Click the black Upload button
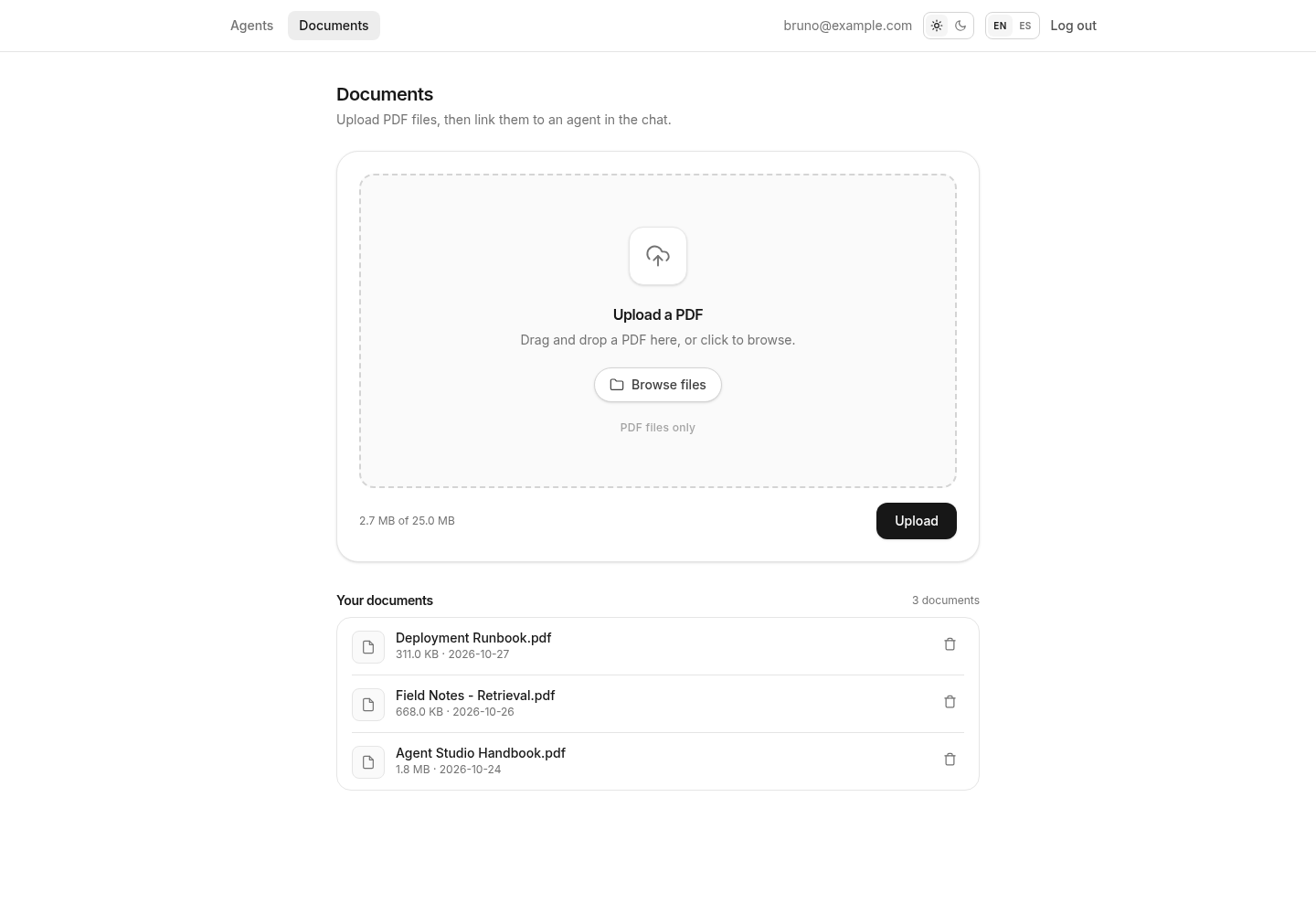This screenshot has height=914, width=1316. 917,521
